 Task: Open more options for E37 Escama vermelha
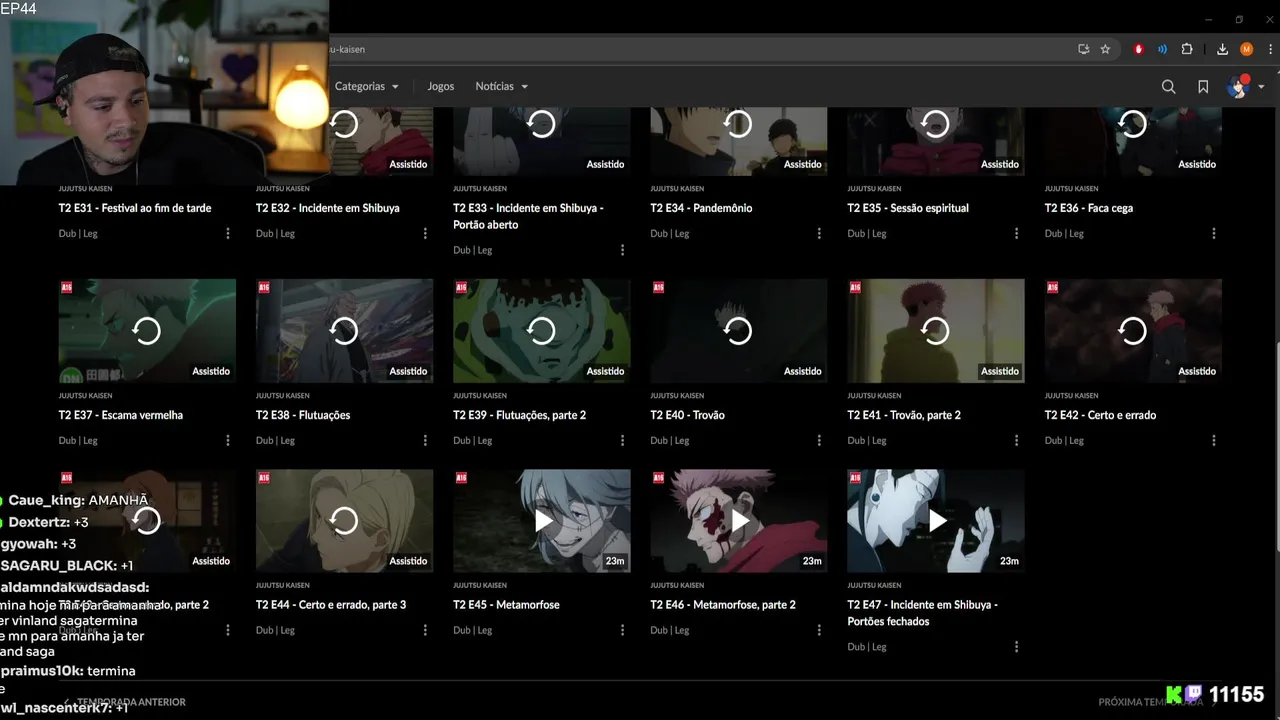(228, 440)
